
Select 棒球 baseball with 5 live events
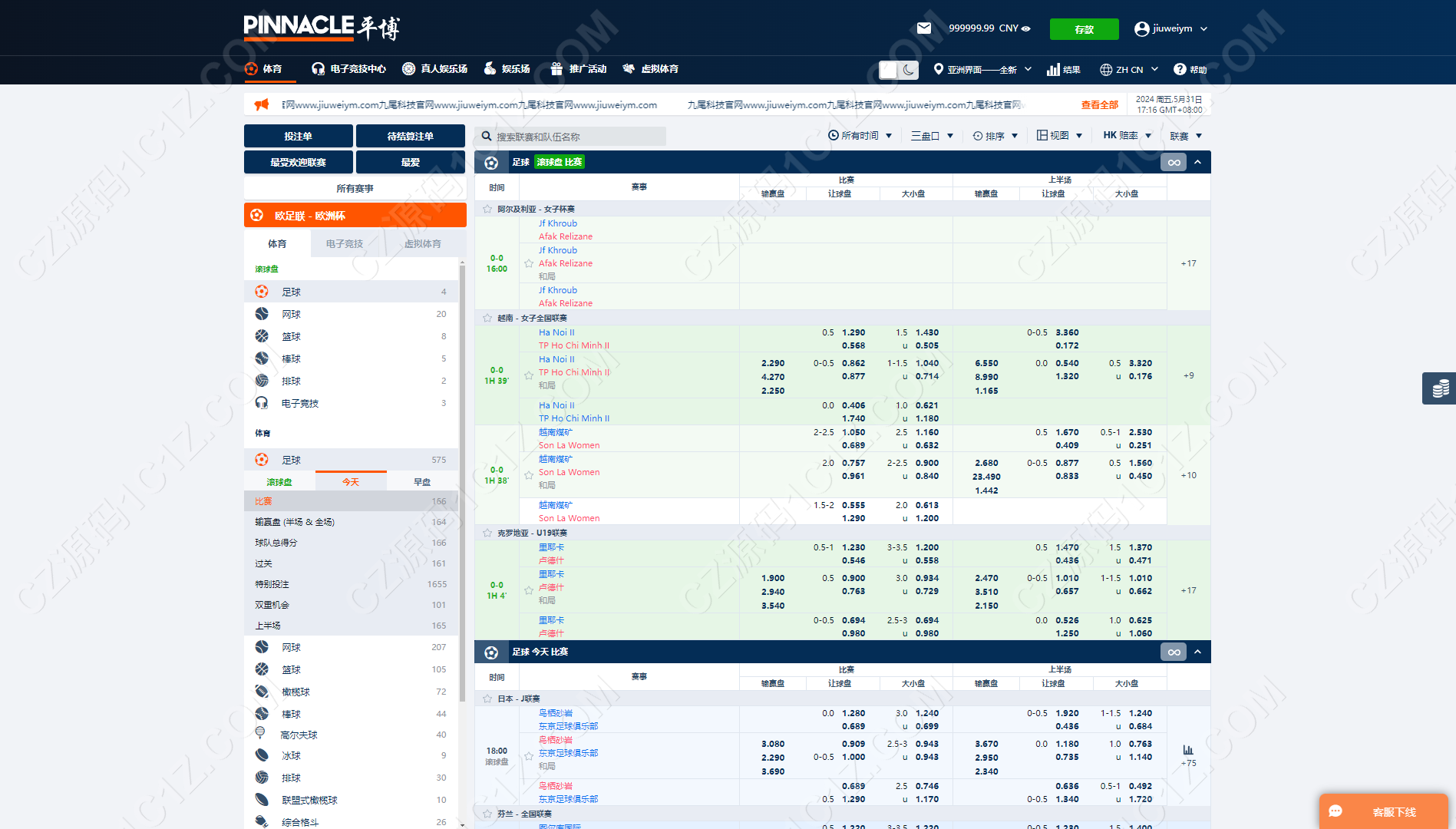[x=352, y=358]
